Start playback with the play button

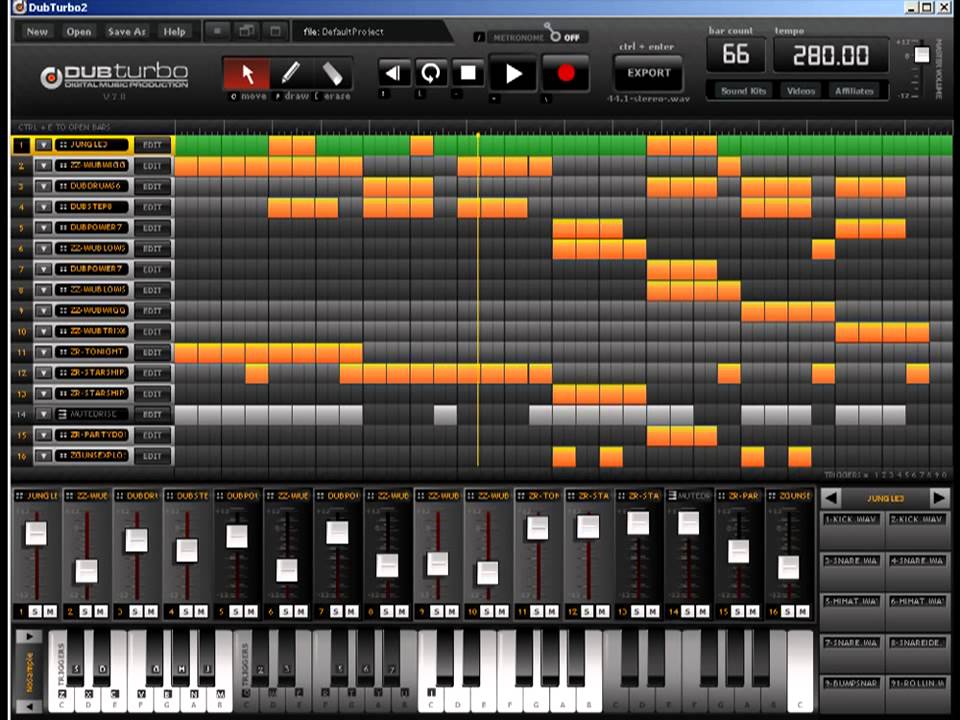[x=513, y=74]
